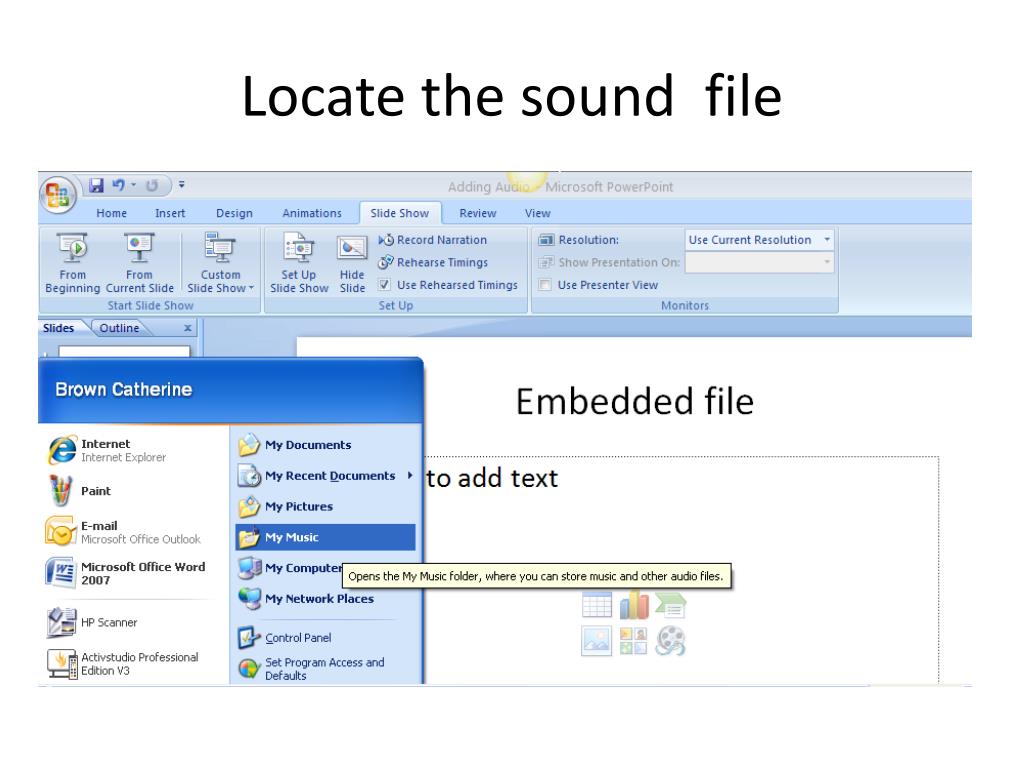Image resolution: width=1024 pixels, height=768 pixels.
Task: Switch to the Insert tab
Action: click(x=170, y=214)
